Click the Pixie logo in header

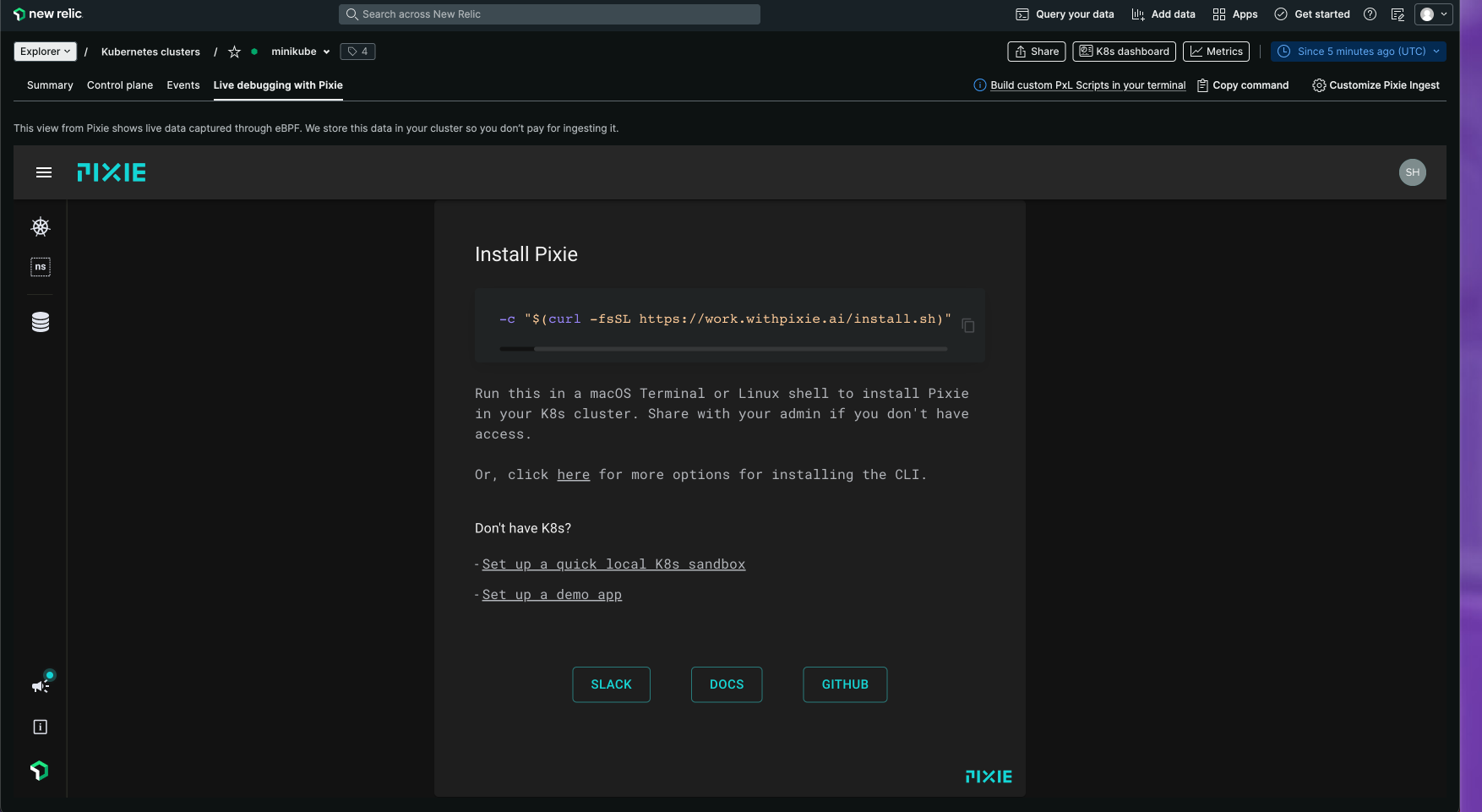(112, 172)
